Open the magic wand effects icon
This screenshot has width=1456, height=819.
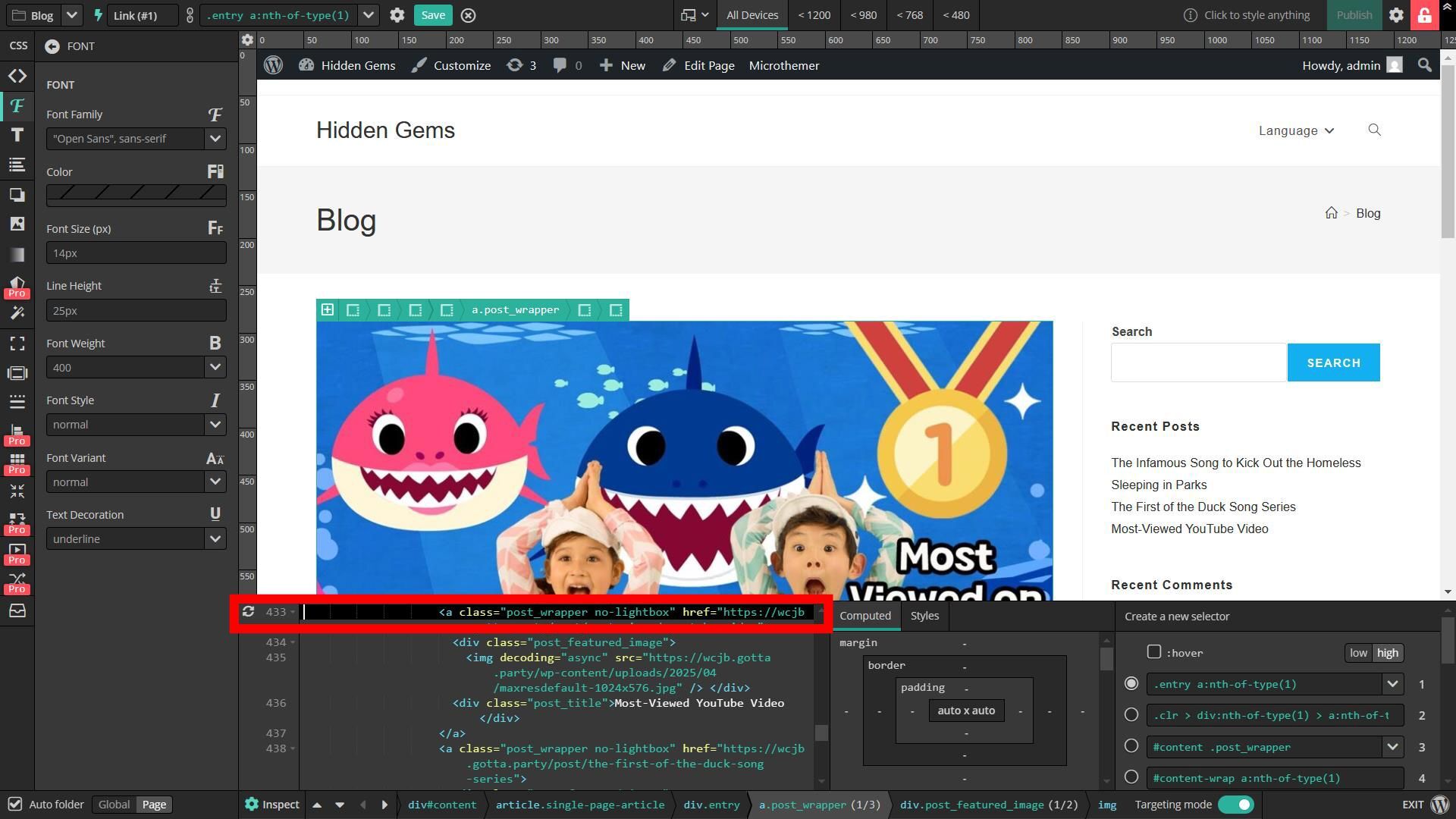[x=17, y=313]
